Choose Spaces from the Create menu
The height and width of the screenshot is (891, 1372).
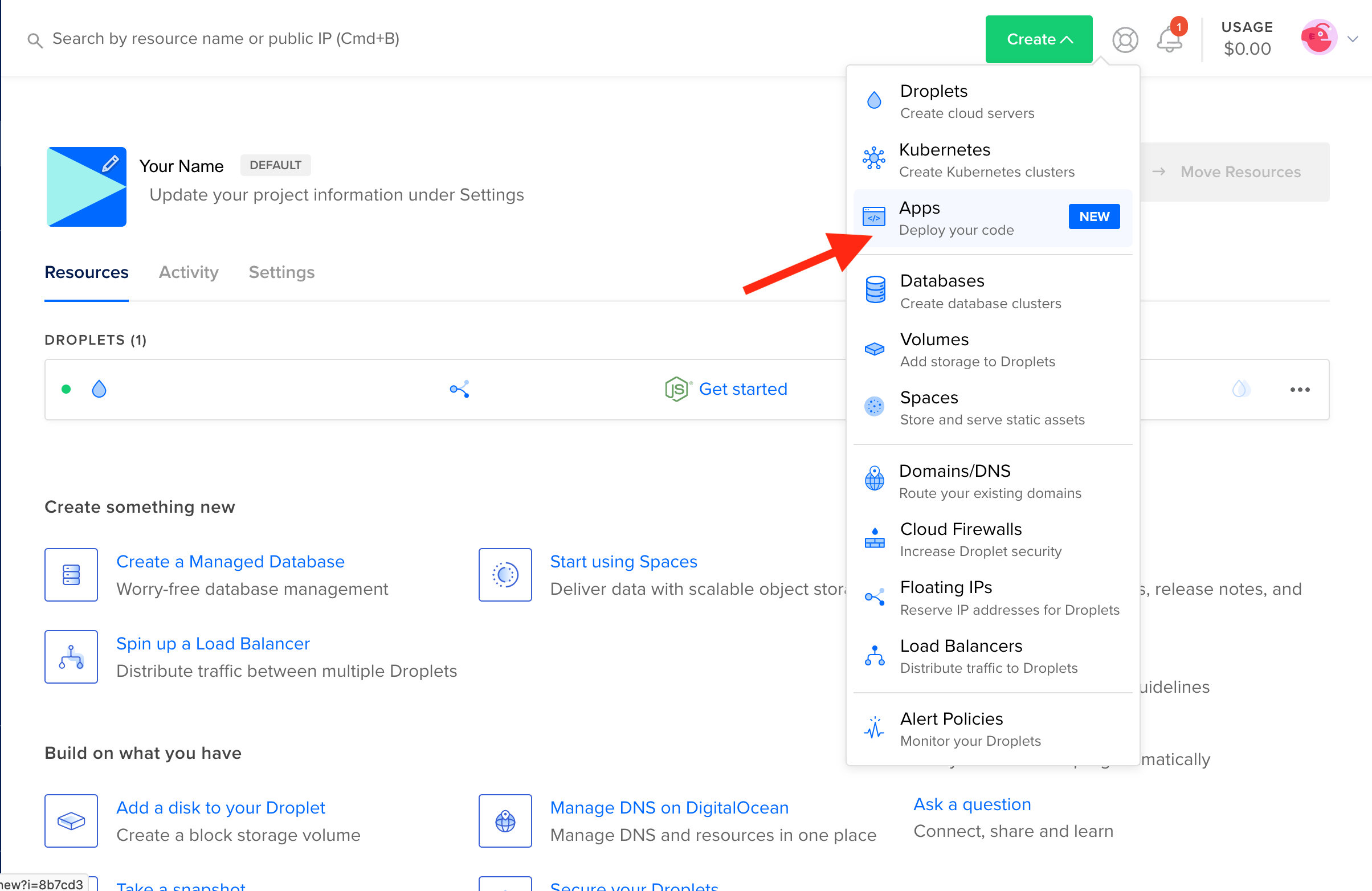pos(993,408)
